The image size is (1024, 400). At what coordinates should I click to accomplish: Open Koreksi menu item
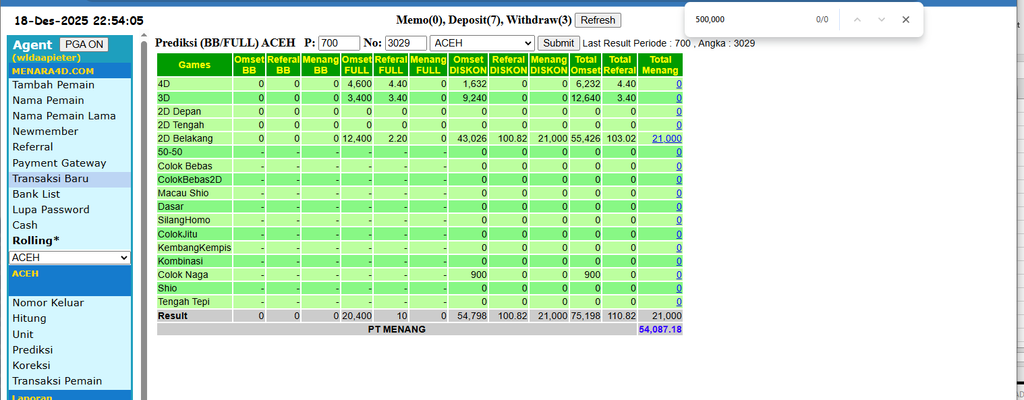pyautogui.click(x=31, y=365)
